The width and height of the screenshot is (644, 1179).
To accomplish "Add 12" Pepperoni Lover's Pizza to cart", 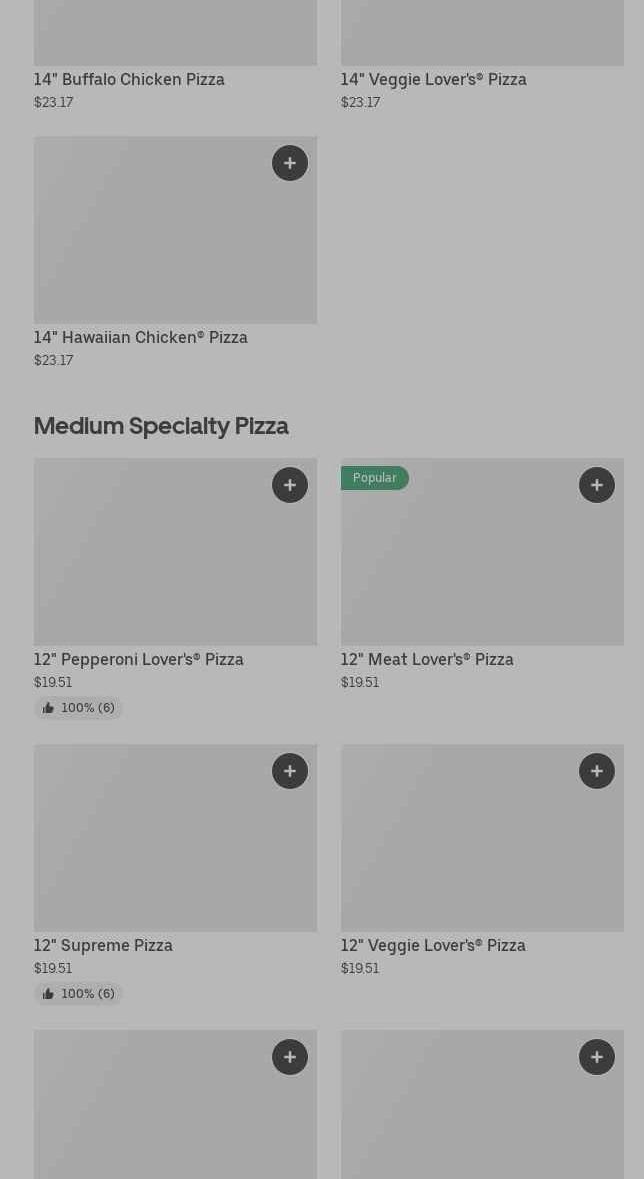I will (x=290, y=485).
